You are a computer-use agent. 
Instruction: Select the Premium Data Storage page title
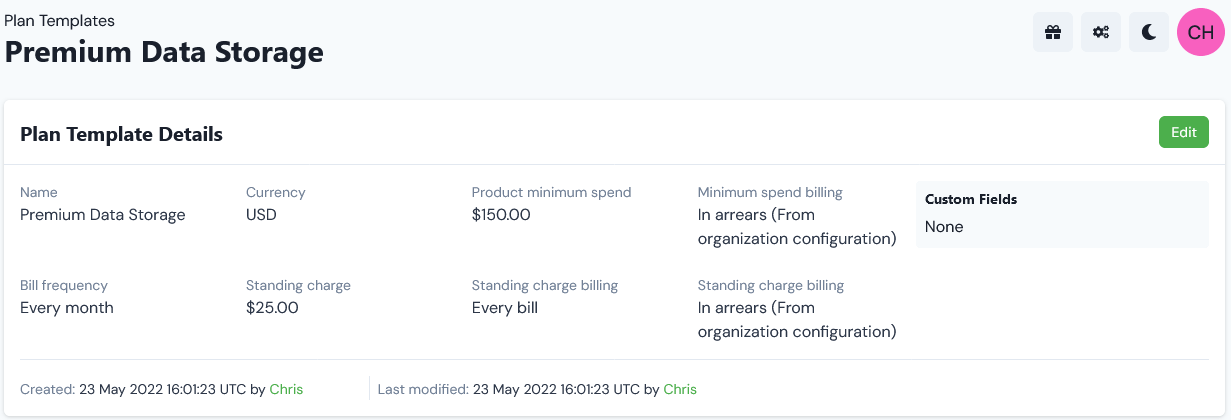click(164, 52)
